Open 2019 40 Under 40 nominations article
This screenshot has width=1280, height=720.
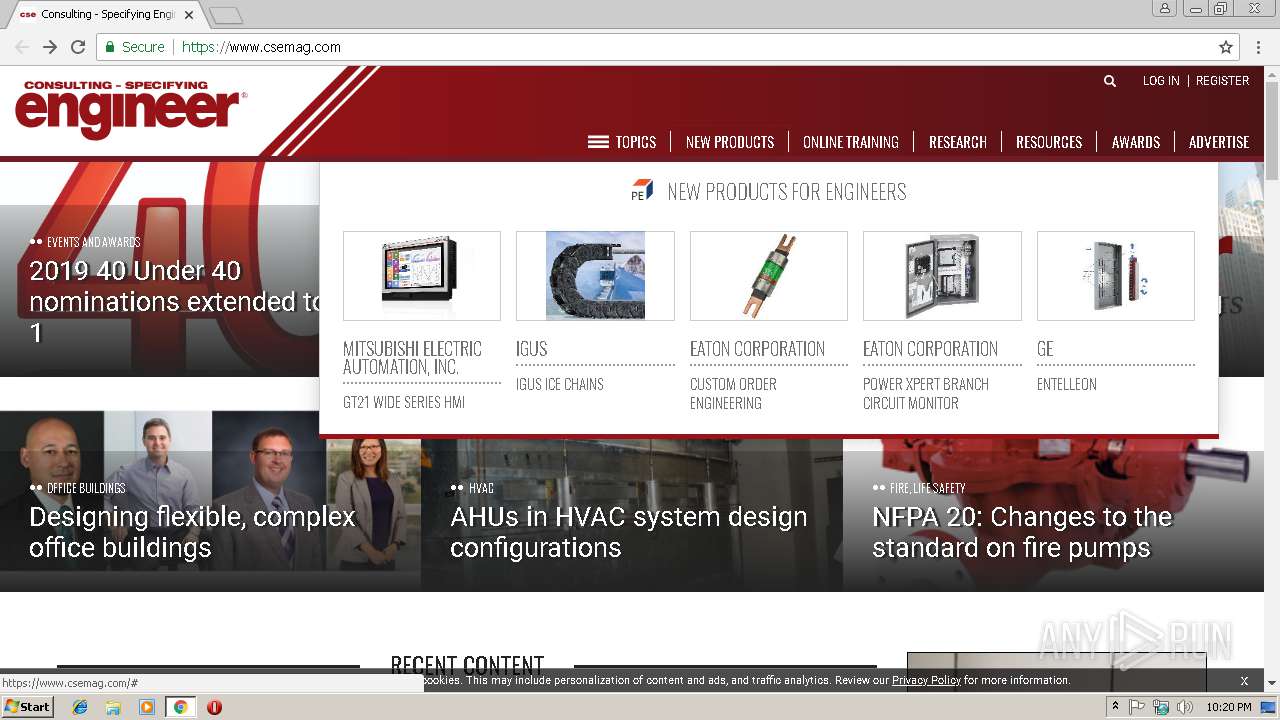point(175,301)
